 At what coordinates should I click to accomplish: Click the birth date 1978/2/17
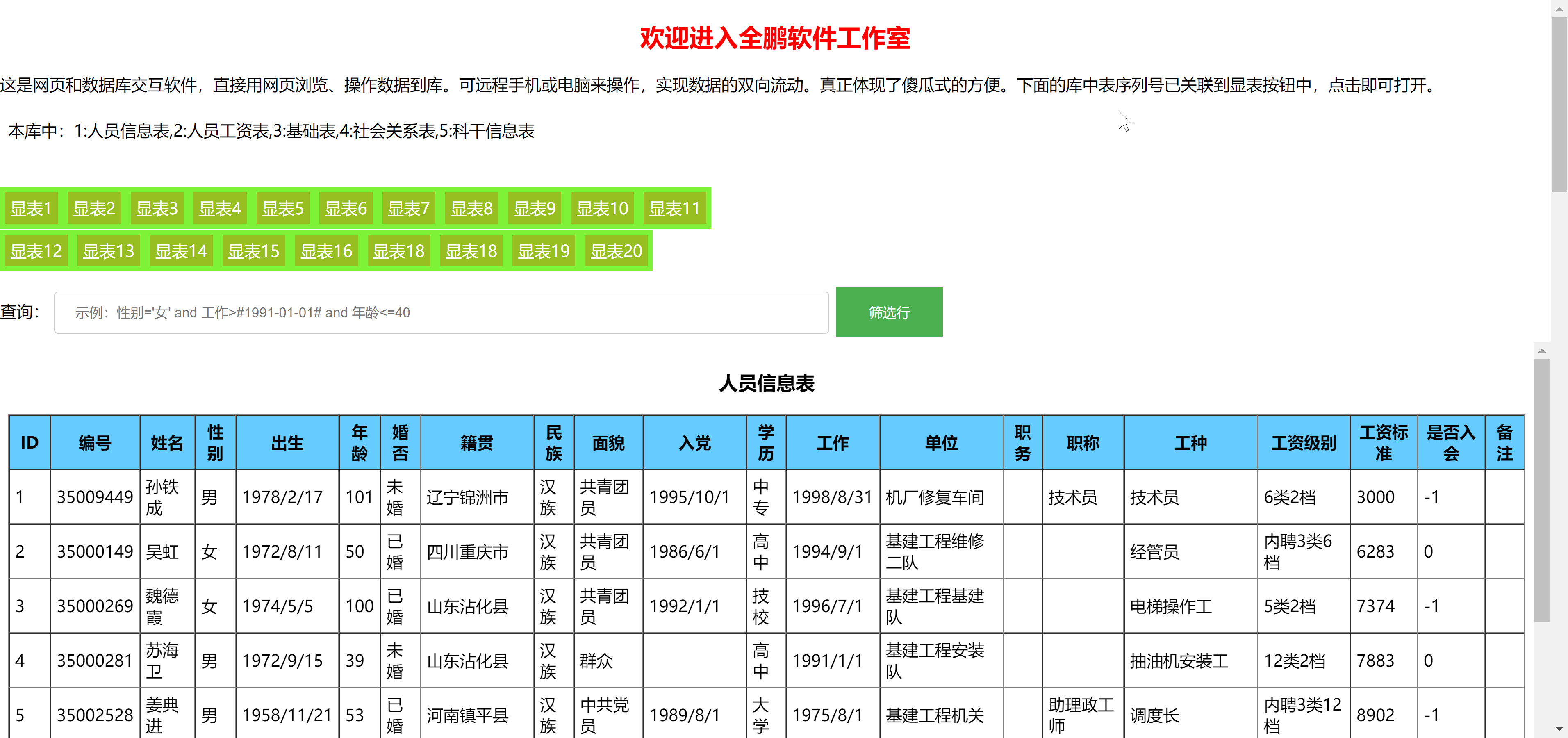pos(287,497)
